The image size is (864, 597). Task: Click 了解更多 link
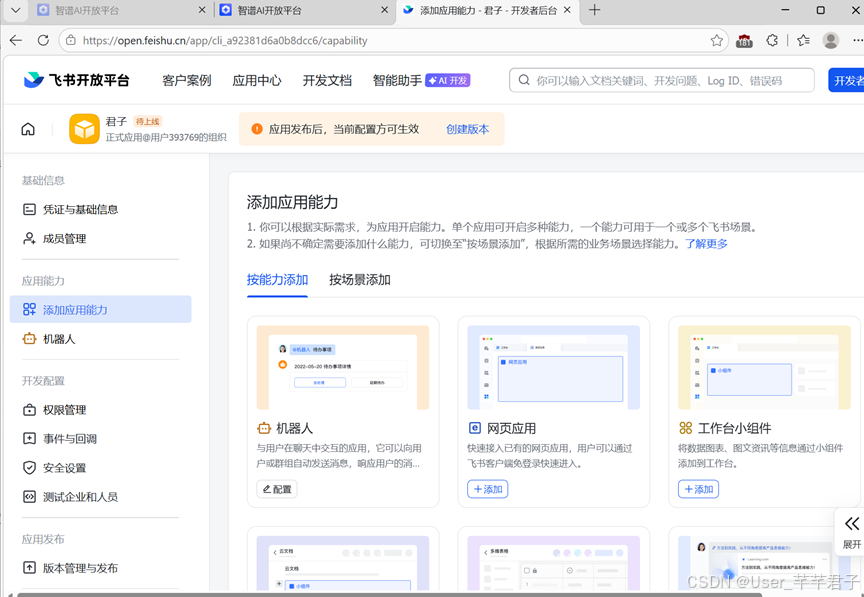706,244
